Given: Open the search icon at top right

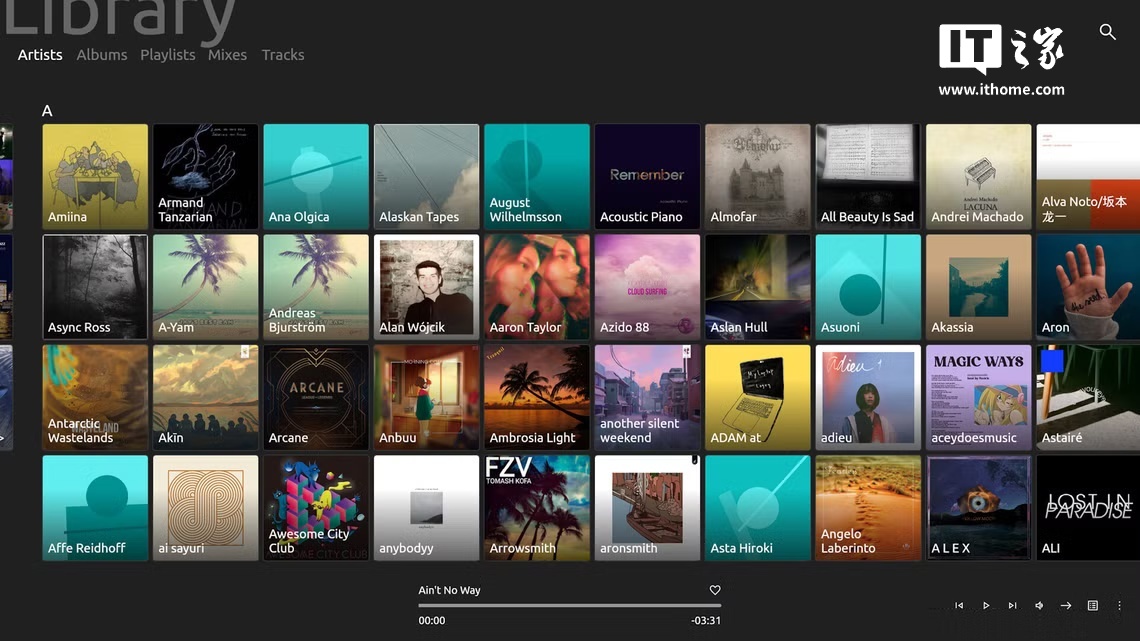Looking at the screenshot, I should coord(1107,32).
